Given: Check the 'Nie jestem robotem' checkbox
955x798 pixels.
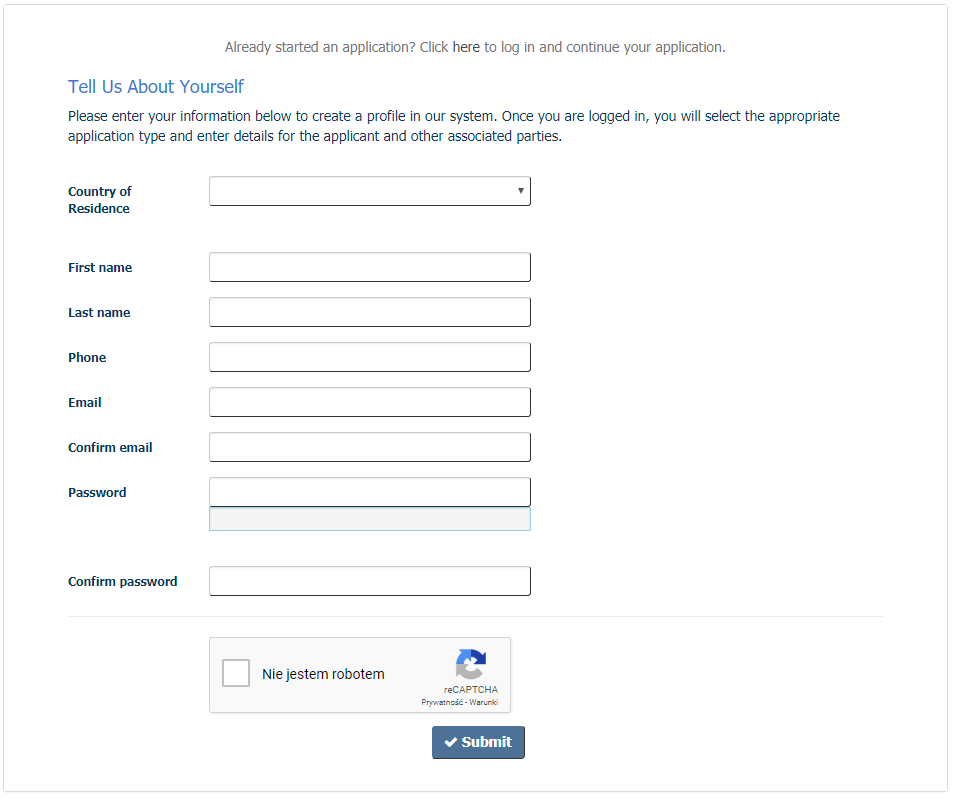Looking at the screenshot, I should point(236,673).
